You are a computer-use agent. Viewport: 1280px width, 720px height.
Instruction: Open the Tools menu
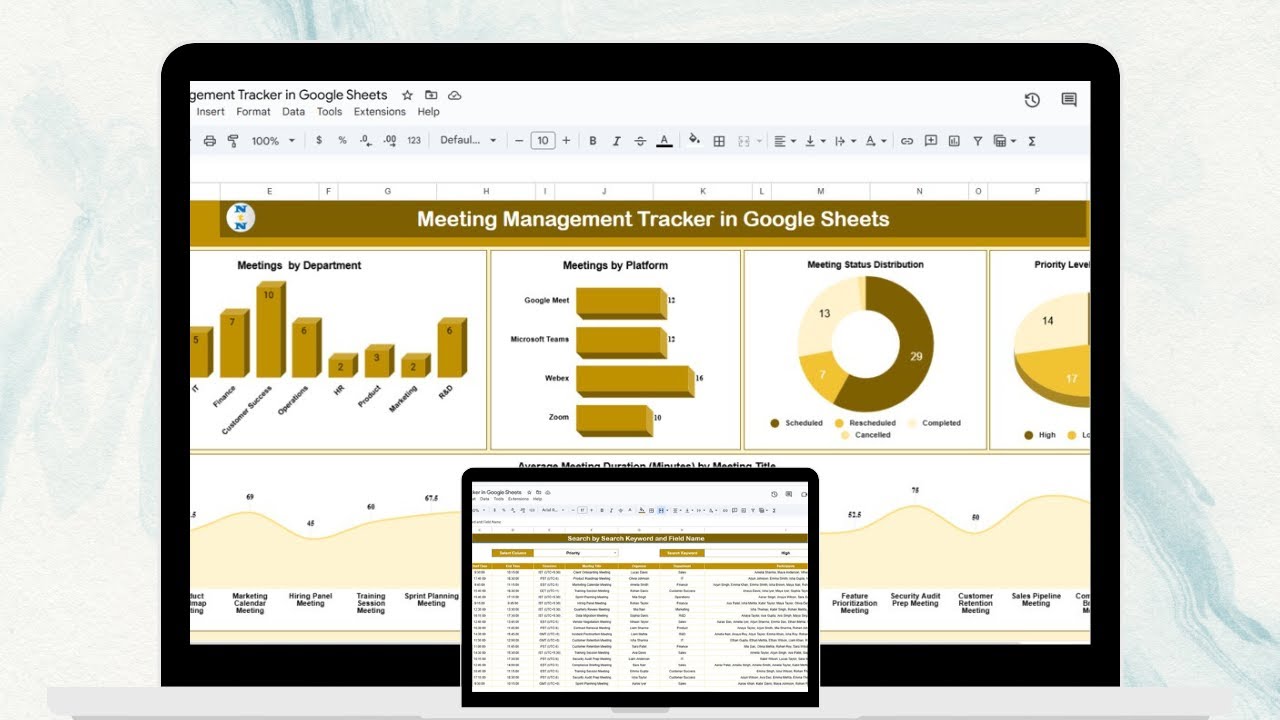(x=329, y=112)
